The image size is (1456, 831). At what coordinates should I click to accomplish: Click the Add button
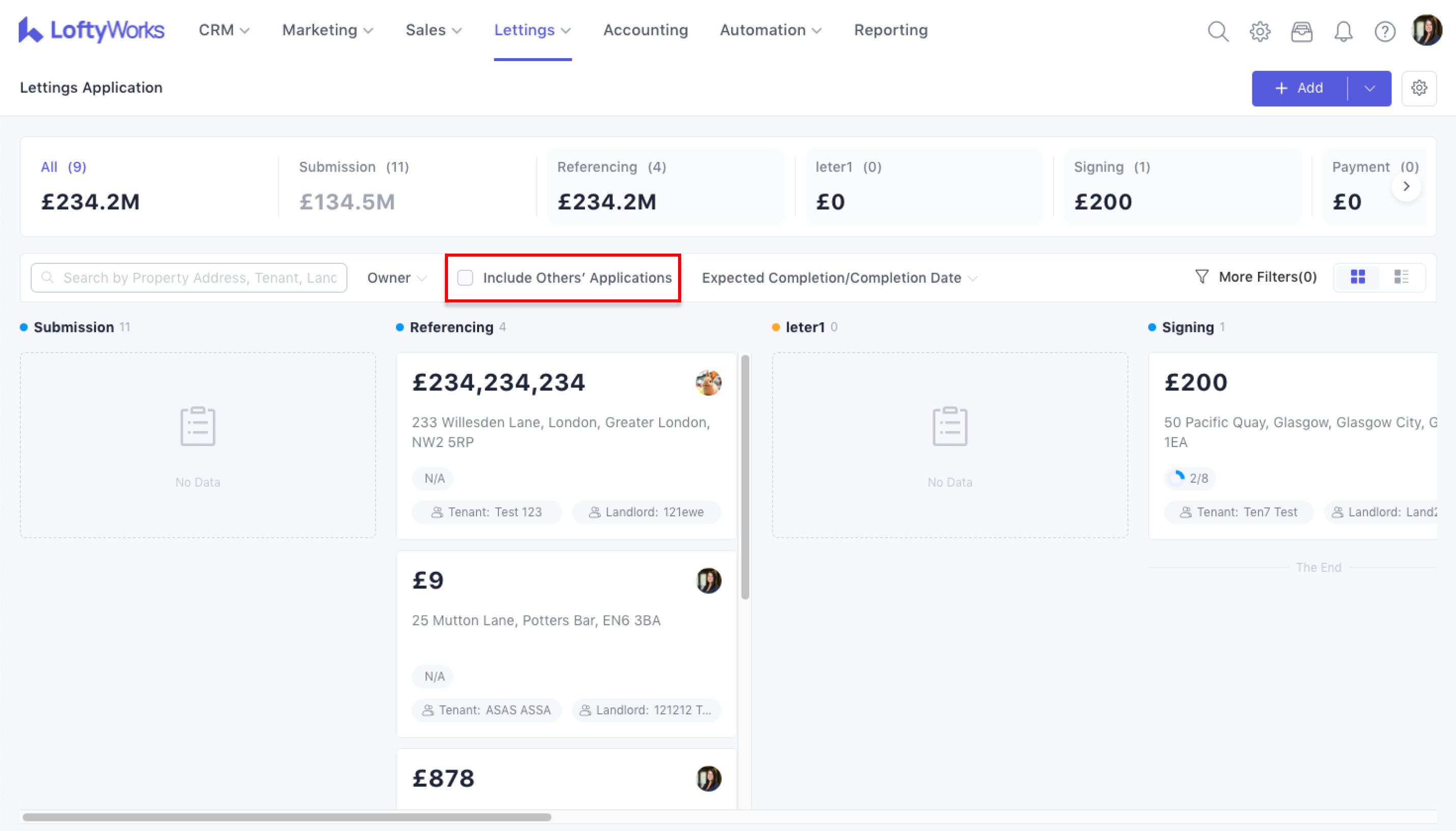point(1299,88)
